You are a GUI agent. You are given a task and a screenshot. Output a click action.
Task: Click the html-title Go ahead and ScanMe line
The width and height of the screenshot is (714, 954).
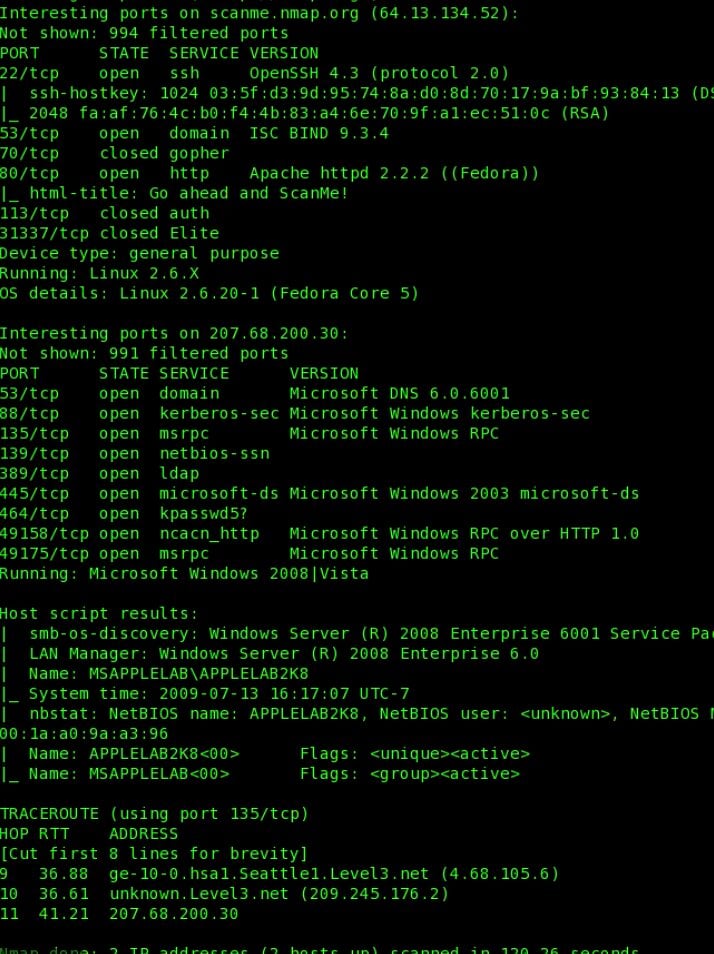[174, 193]
